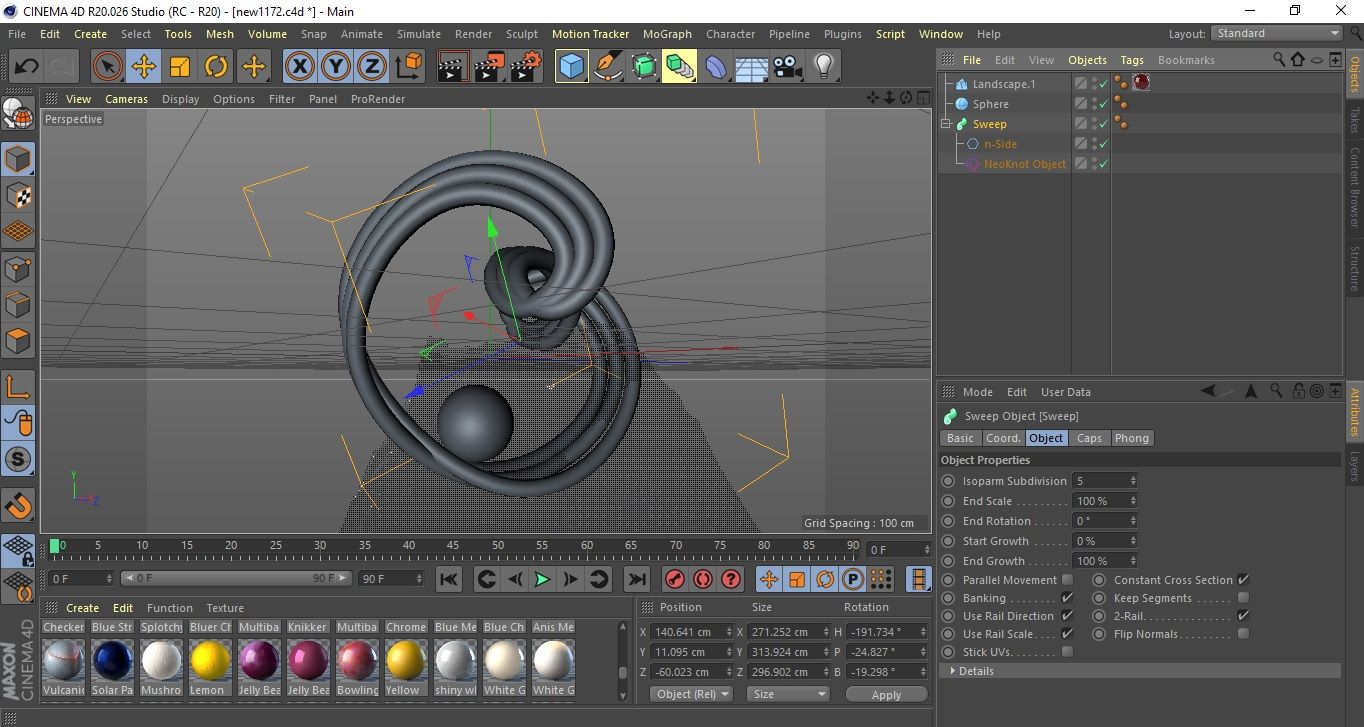Toggle Use Rail Scale checkbox
Image resolution: width=1364 pixels, height=727 pixels.
[x=1068, y=634]
